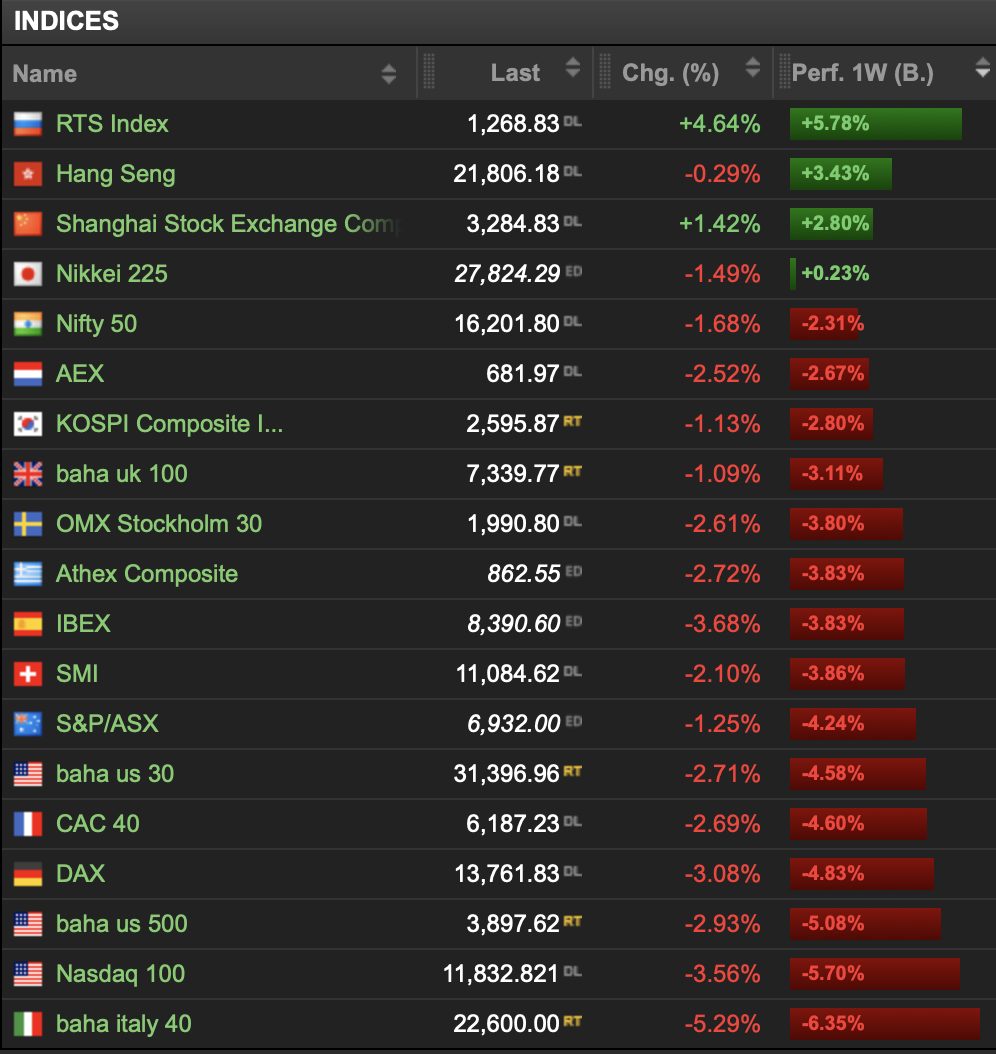Click the Netherlands flag beside AEX

pyautogui.click(x=28, y=374)
